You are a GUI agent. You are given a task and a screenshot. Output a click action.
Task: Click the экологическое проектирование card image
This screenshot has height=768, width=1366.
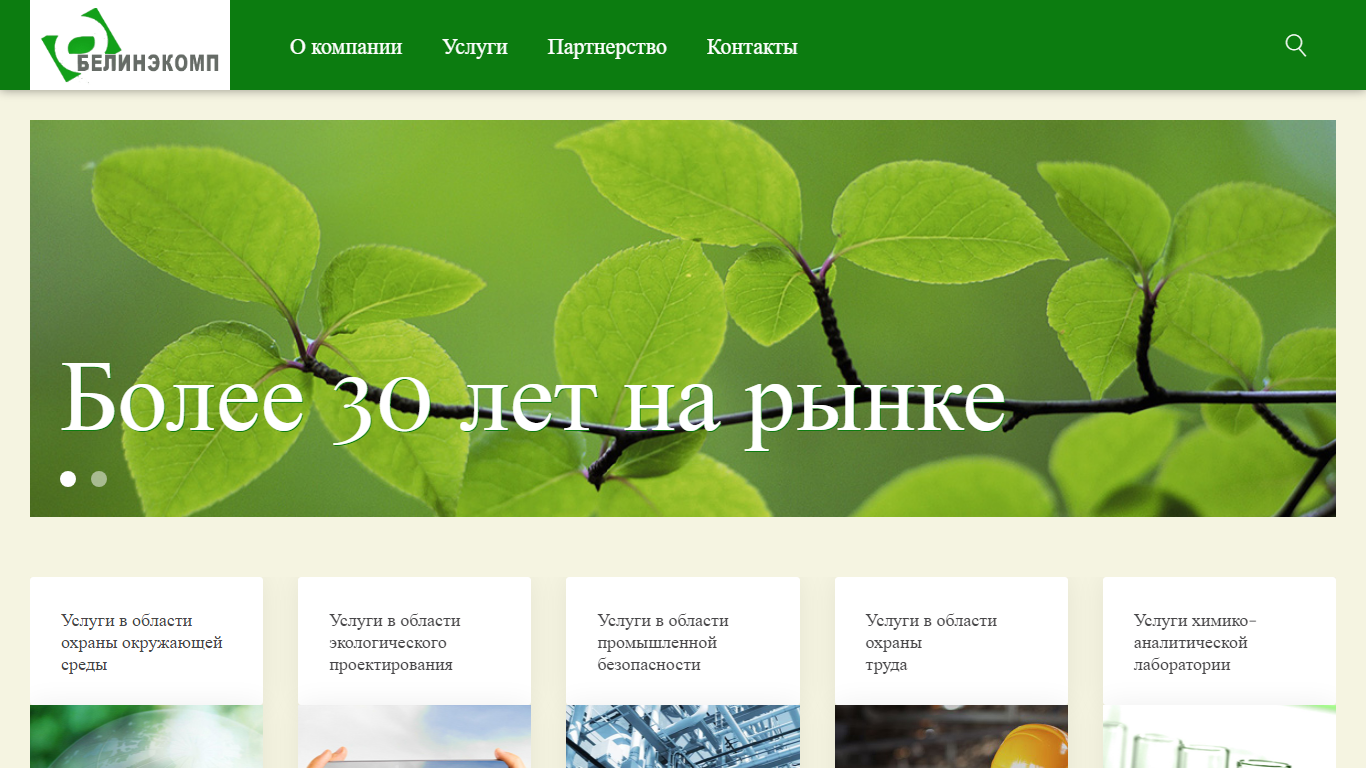point(414,737)
